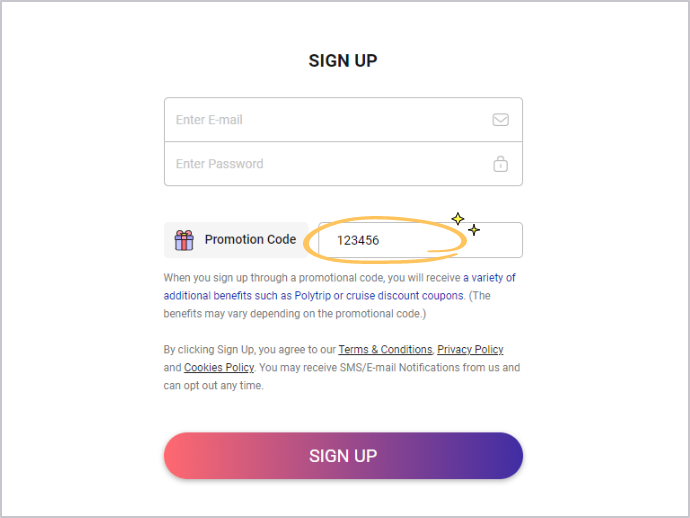This screenshot has height=518, width=690.
Task: Click the larger sparkle star decoration
Action: (x=458, y=219)
